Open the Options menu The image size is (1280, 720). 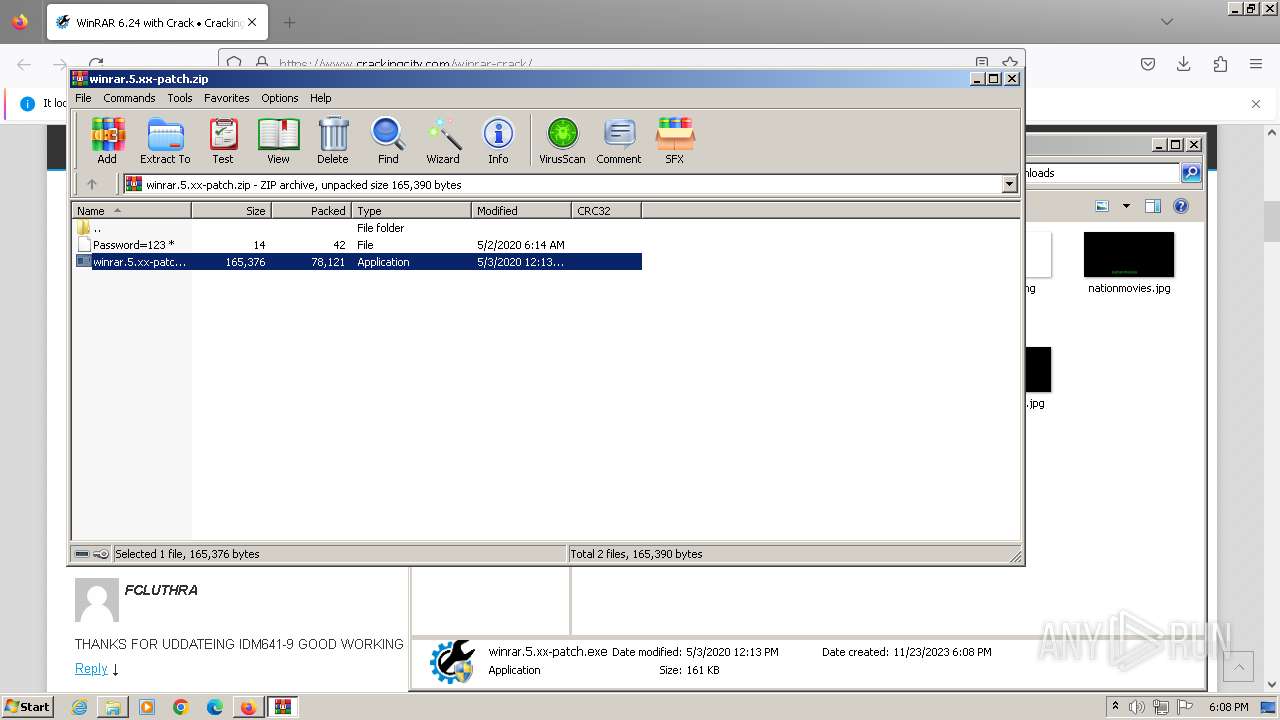(x=280, y=98)
